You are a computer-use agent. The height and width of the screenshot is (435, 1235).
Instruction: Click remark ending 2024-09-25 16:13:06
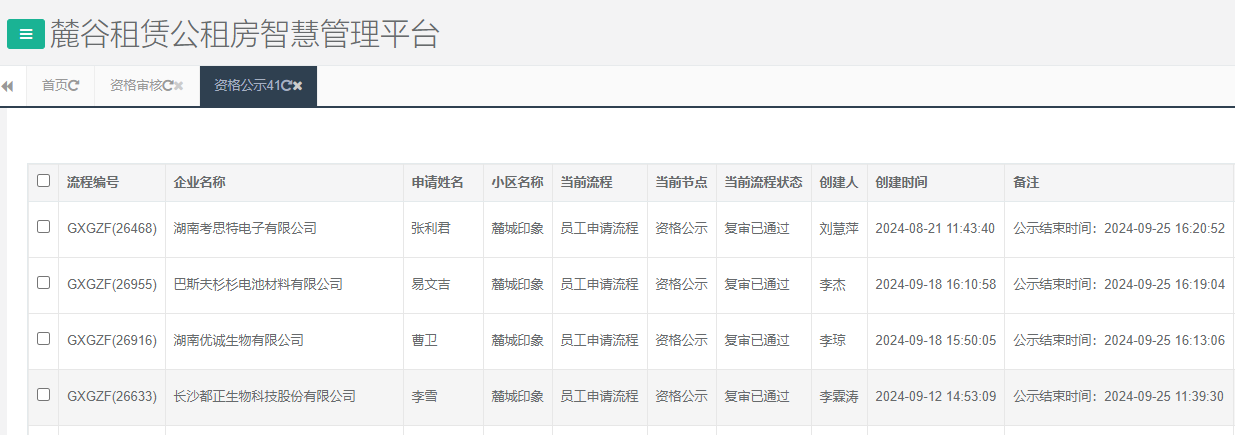(x=1119, y=341)
